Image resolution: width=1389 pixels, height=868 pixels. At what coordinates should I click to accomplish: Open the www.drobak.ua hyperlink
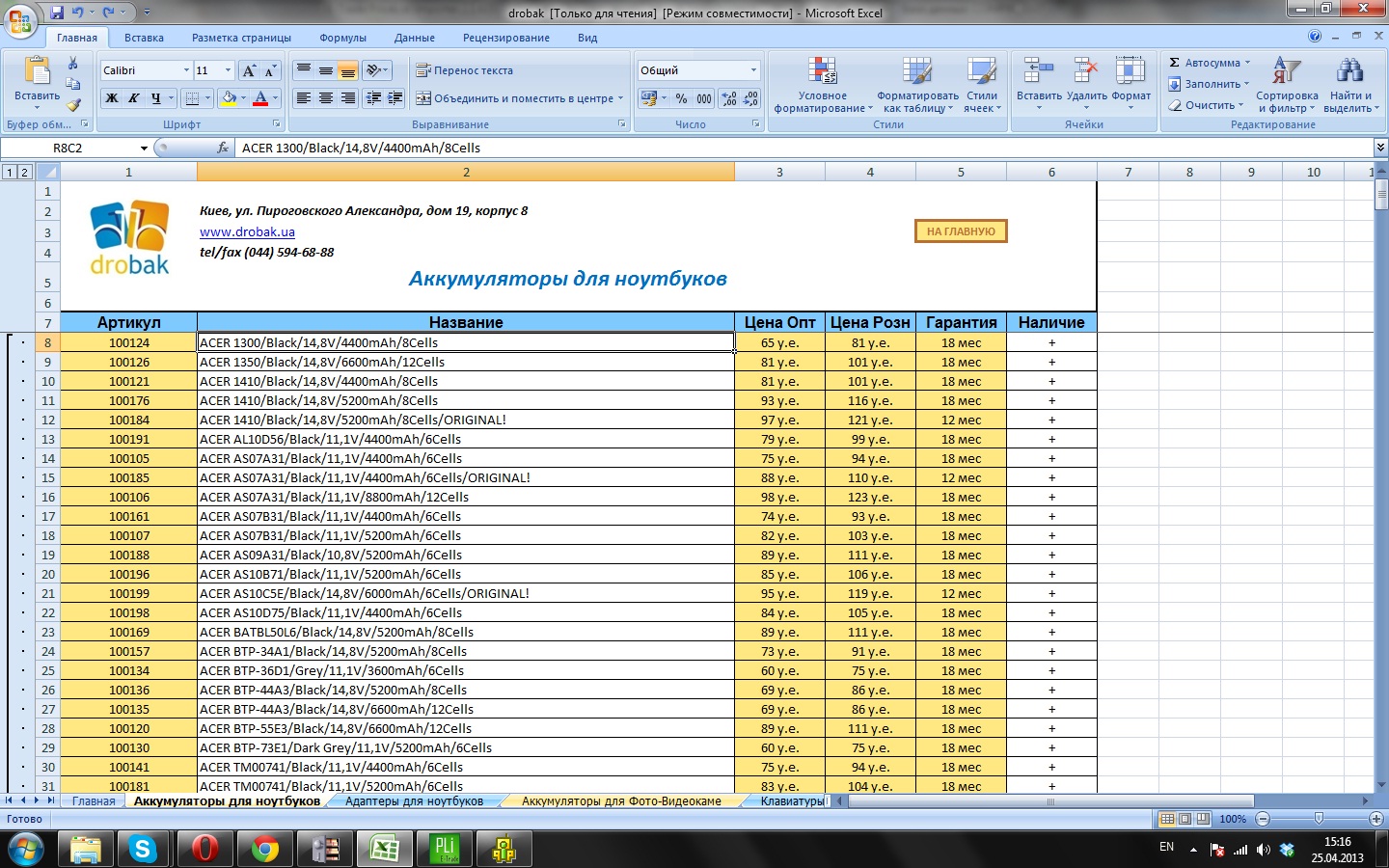pyautogui.click(x=247, y=232)
